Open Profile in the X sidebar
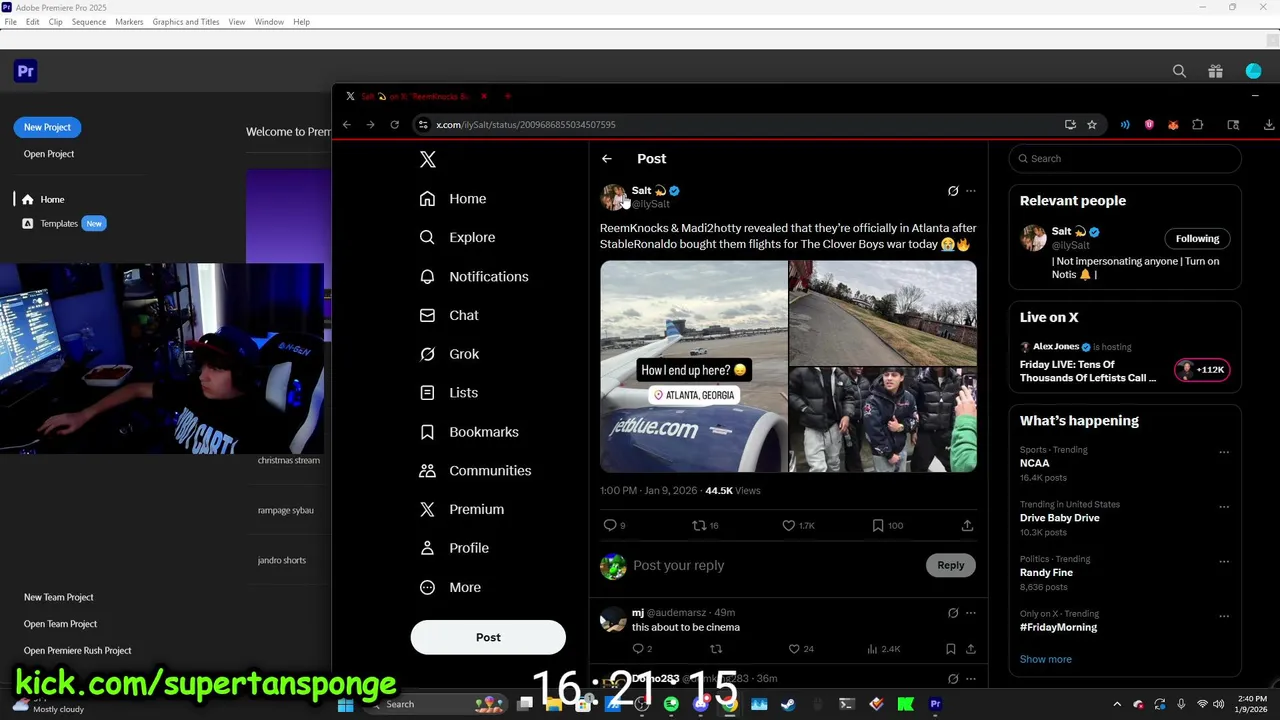This screenshot has width=1280, height=720. (454, 549)
